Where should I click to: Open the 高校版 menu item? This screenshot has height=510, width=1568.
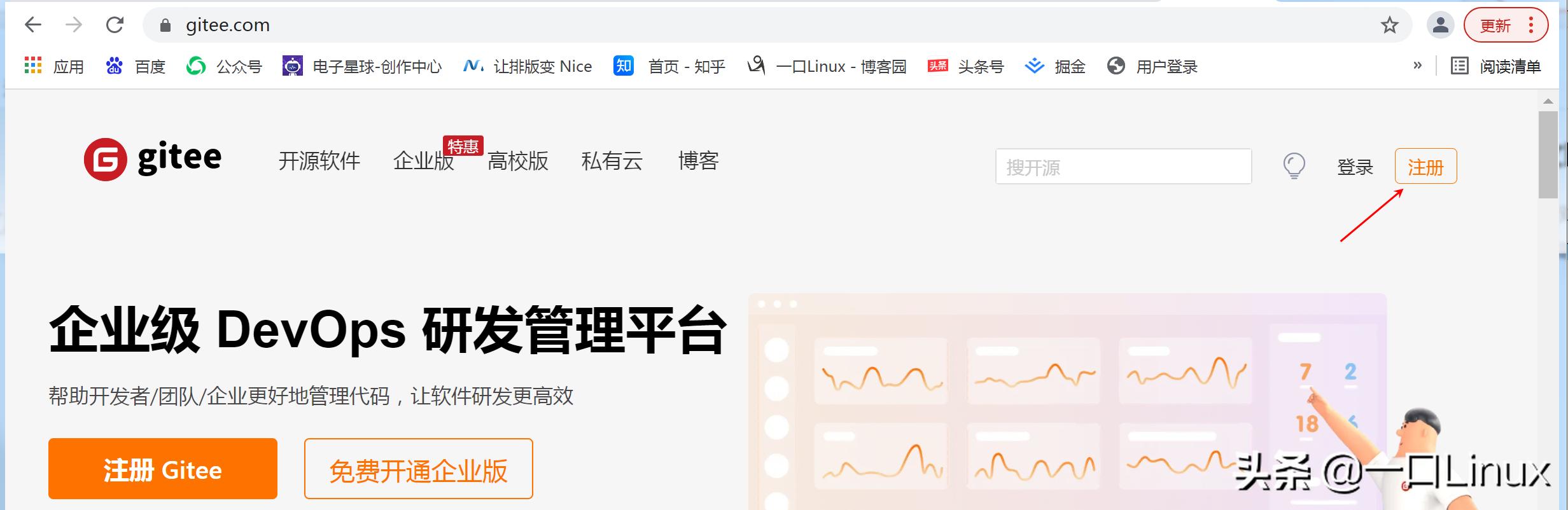point(518,161)
